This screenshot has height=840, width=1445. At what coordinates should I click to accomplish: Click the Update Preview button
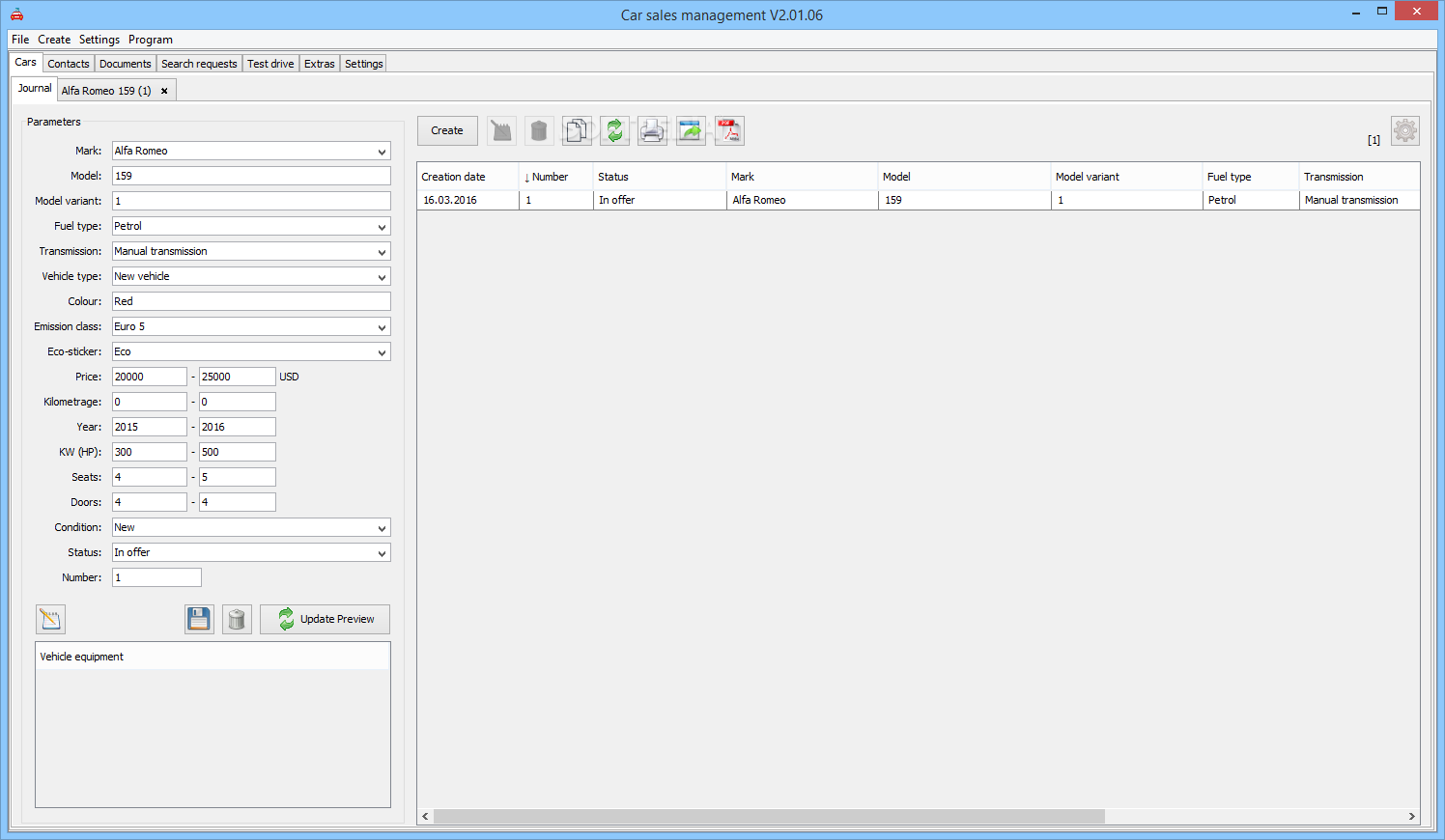click(325, 619)
